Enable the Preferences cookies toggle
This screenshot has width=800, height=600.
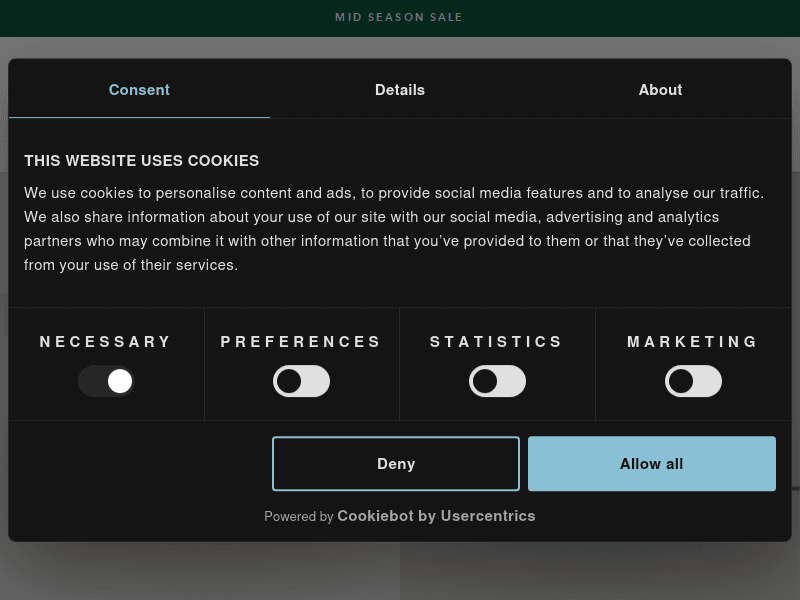pos(301,381)
